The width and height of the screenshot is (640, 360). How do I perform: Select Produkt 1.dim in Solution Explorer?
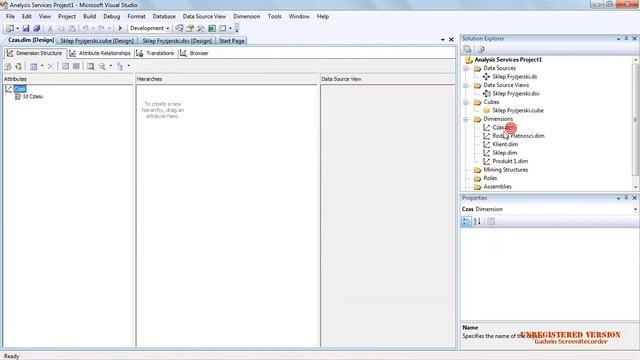tap(510, 161)
